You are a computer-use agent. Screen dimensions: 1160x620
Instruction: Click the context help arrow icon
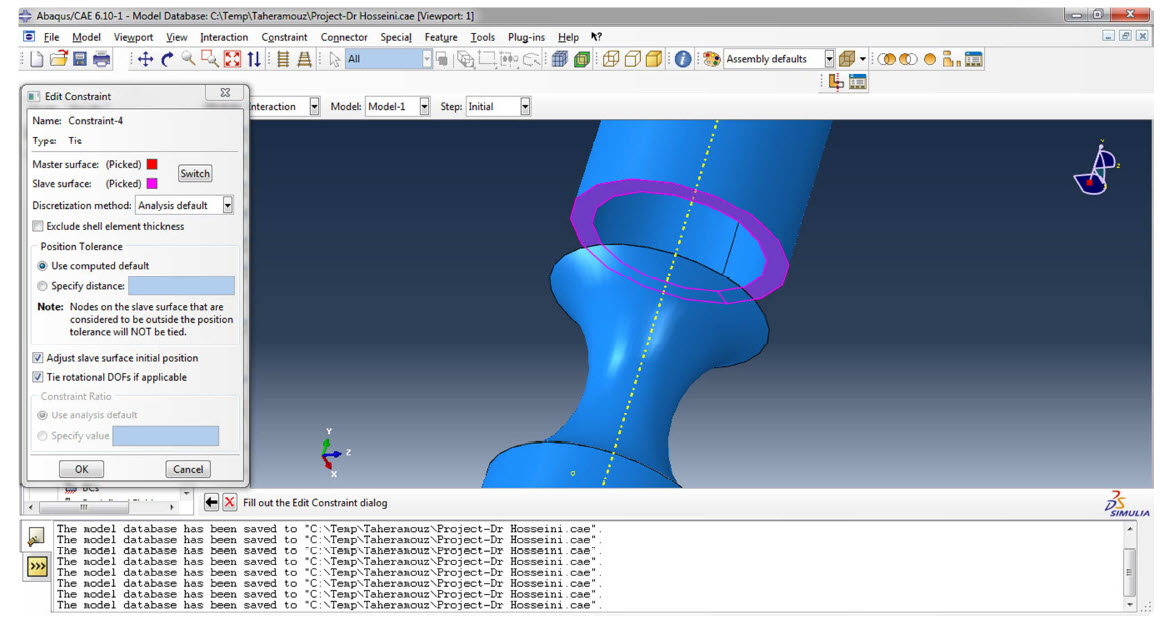coord(596,37)
